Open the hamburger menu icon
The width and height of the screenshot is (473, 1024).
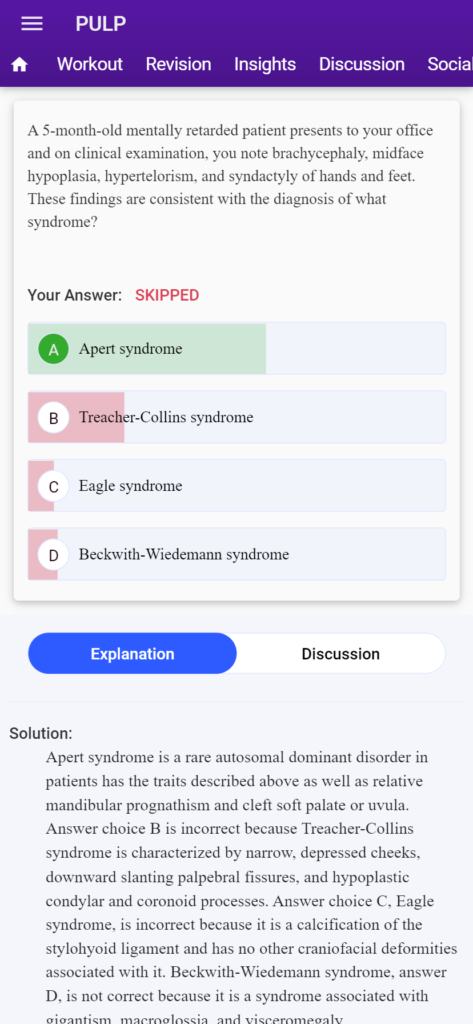(31, 24)
